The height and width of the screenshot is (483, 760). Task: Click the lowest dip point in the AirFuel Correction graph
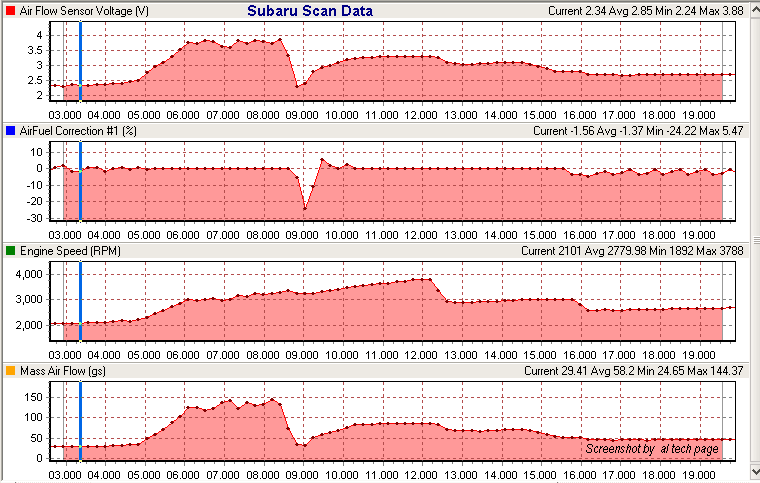click(305, 208)
